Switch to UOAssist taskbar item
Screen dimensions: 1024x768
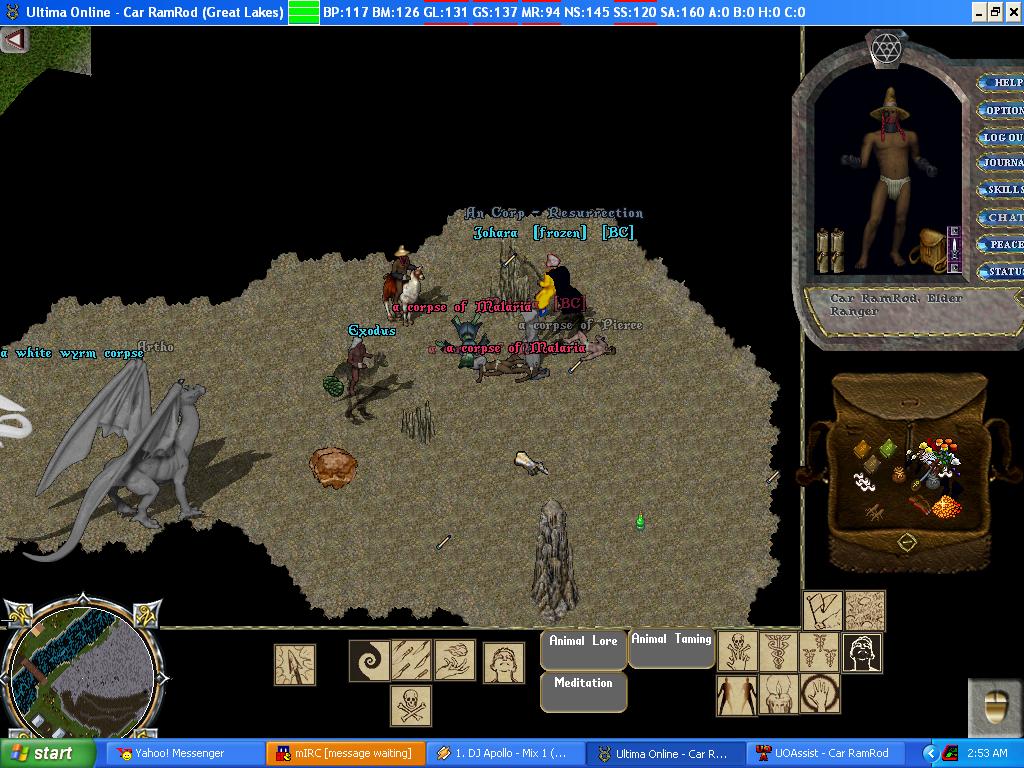[x=826, y=754]
